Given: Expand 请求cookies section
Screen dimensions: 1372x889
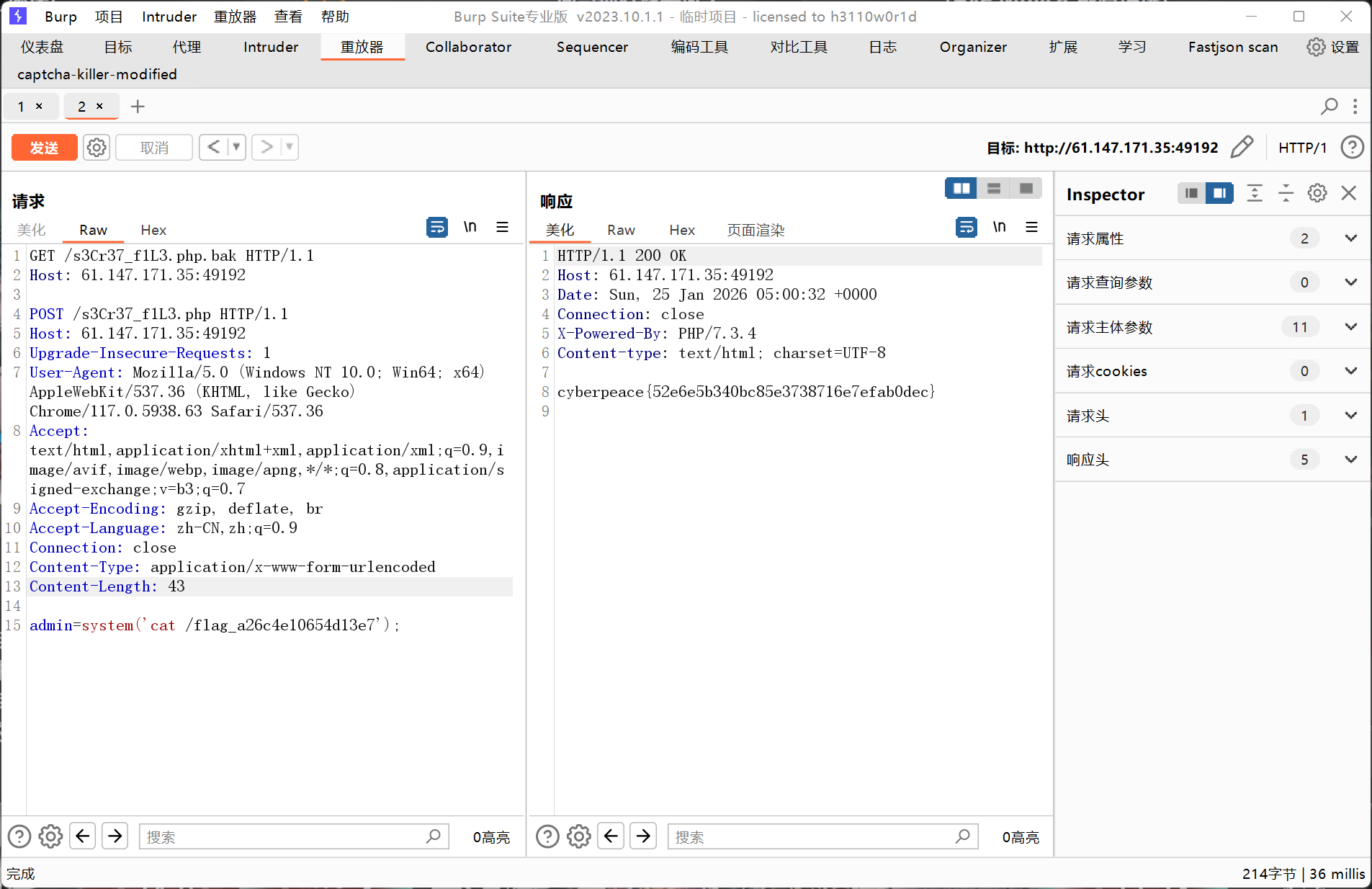Looking at the screenshot, I should point(1351,371).
